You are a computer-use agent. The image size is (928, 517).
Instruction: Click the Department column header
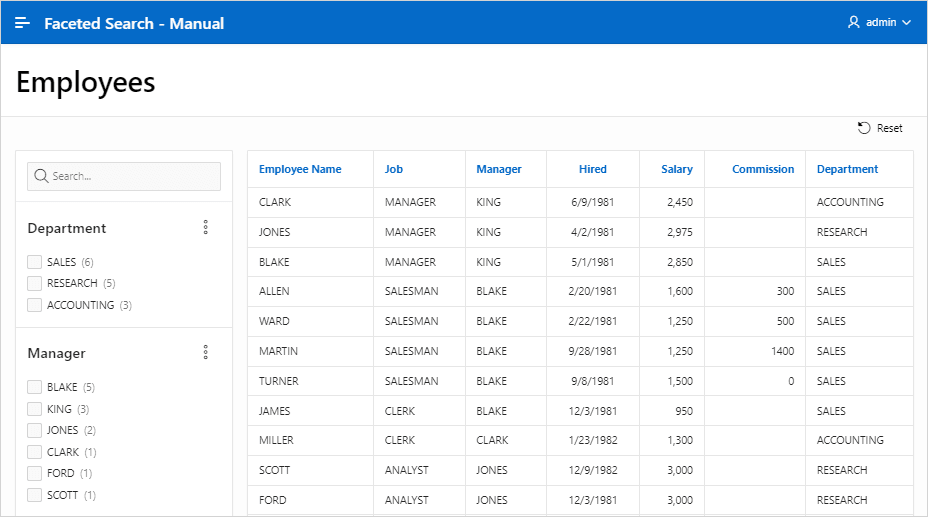848,169
